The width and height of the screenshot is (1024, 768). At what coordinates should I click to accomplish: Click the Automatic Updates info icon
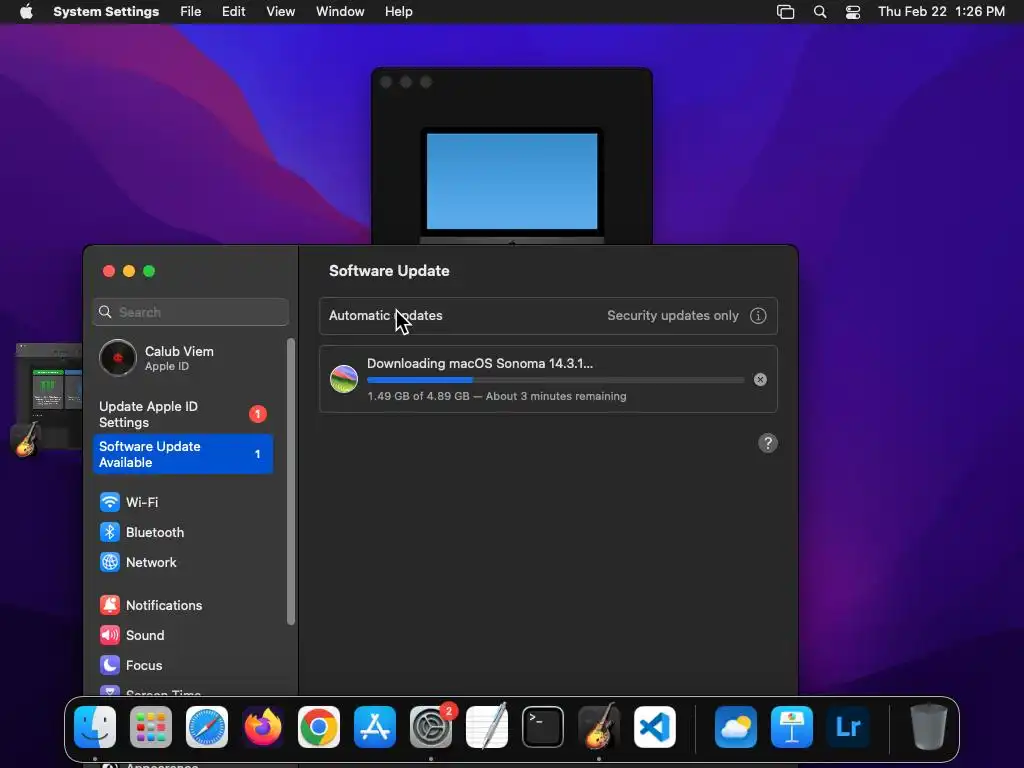coord(758,315)
